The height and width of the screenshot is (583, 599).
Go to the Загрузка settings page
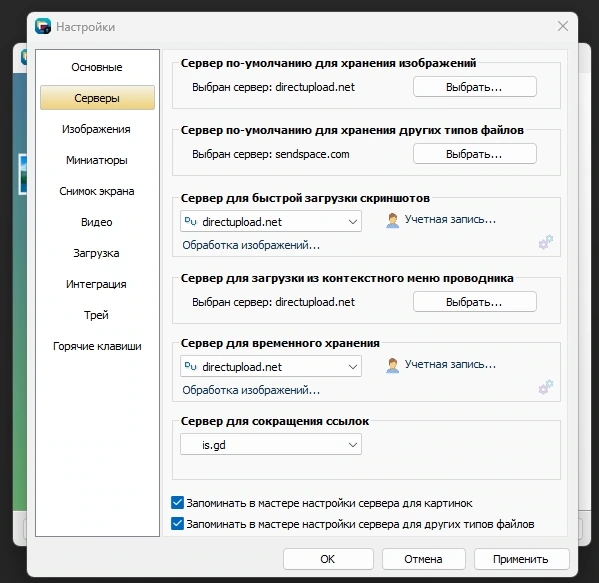(96, 253)
